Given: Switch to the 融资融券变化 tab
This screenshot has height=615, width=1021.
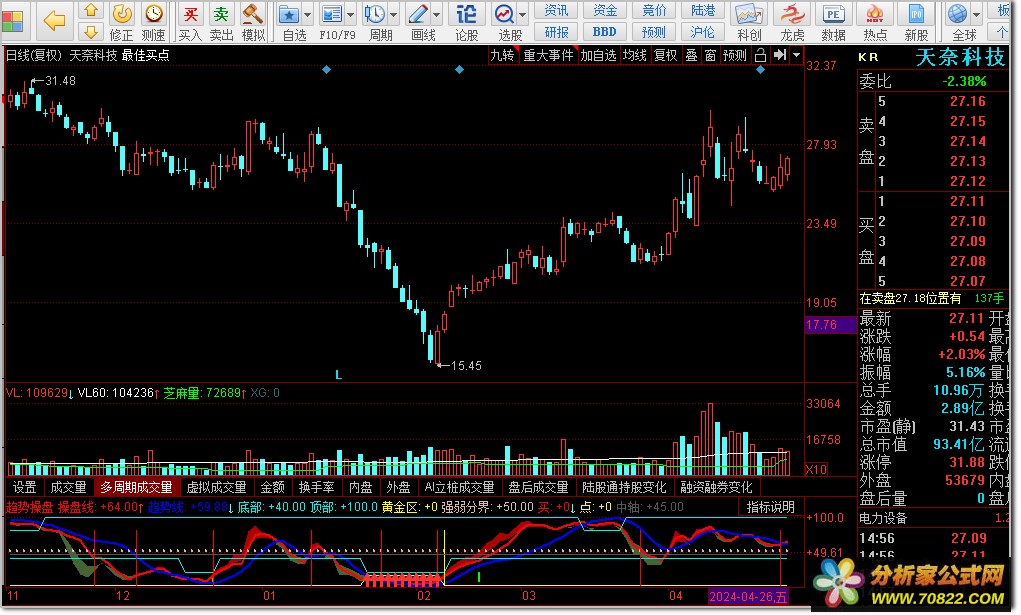Looking at the screenshot, I should [716, 487].
